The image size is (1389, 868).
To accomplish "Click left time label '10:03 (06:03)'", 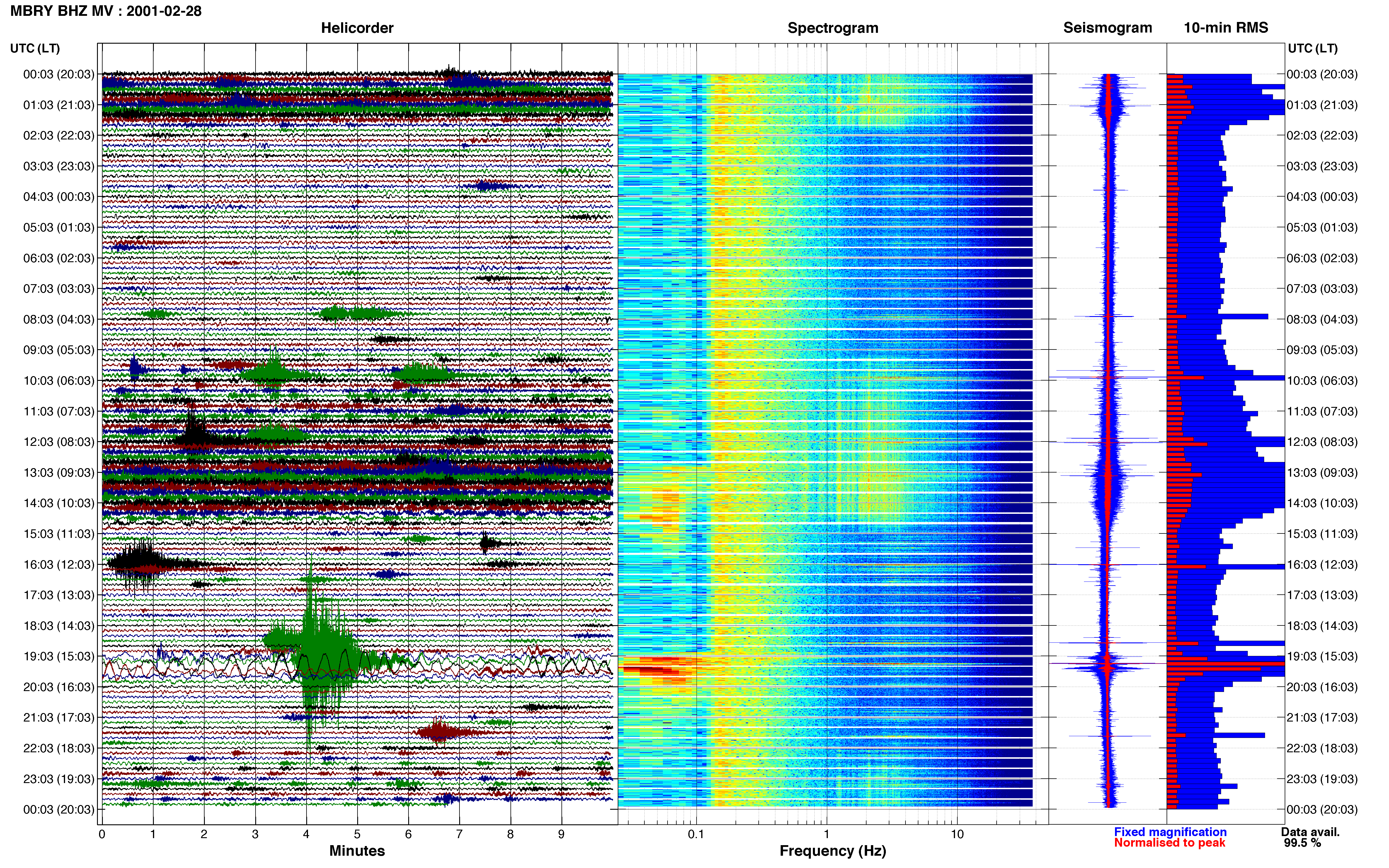I will 59,381.
